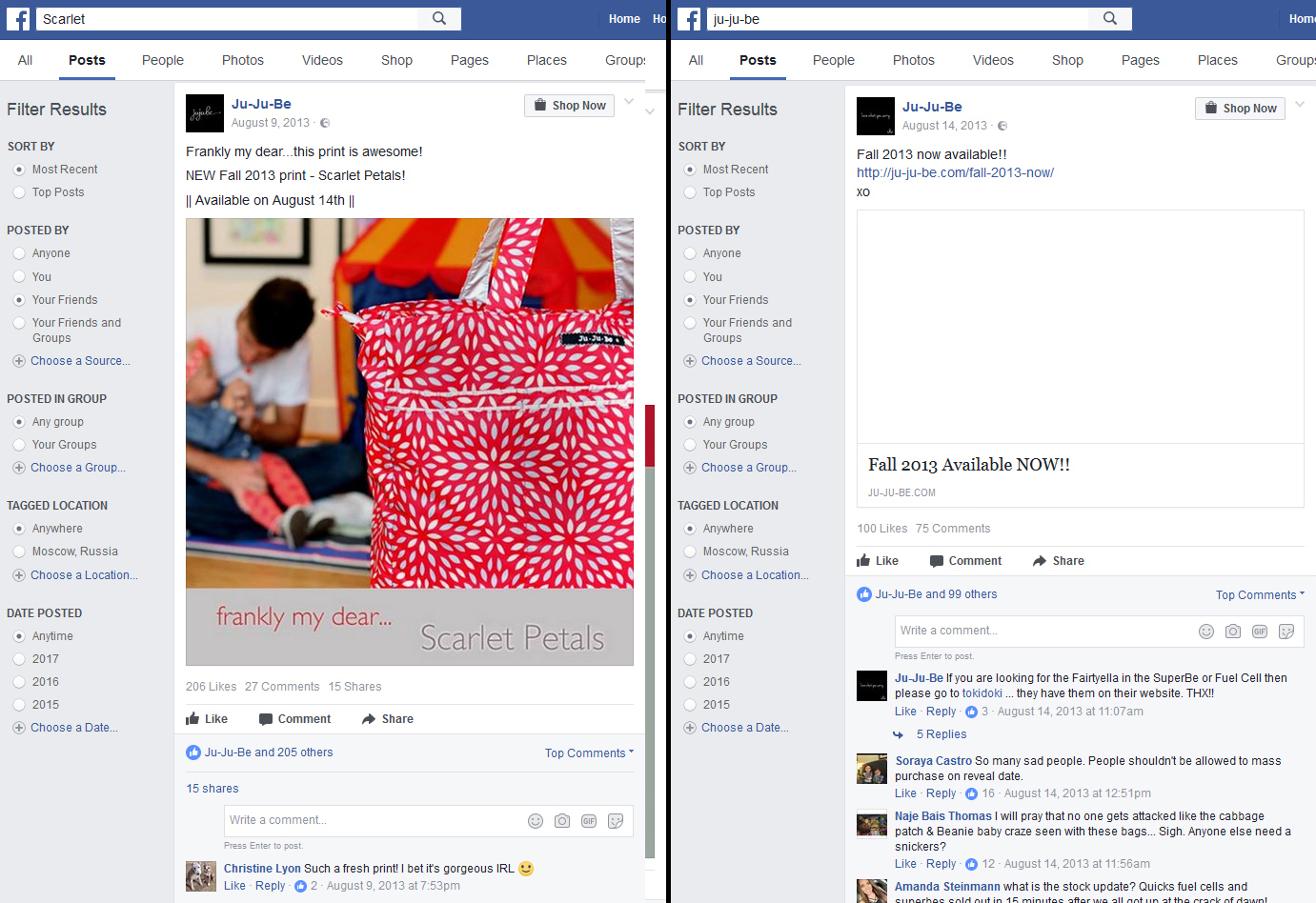The width and height of the screenshot is (1316, 903).
Task: Click the 'Scarlet' search field
Action: [227, 19]
